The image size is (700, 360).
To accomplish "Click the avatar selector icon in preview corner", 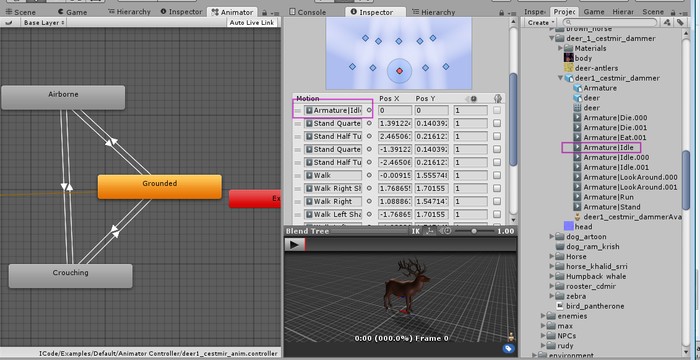I will coord(510,336).
